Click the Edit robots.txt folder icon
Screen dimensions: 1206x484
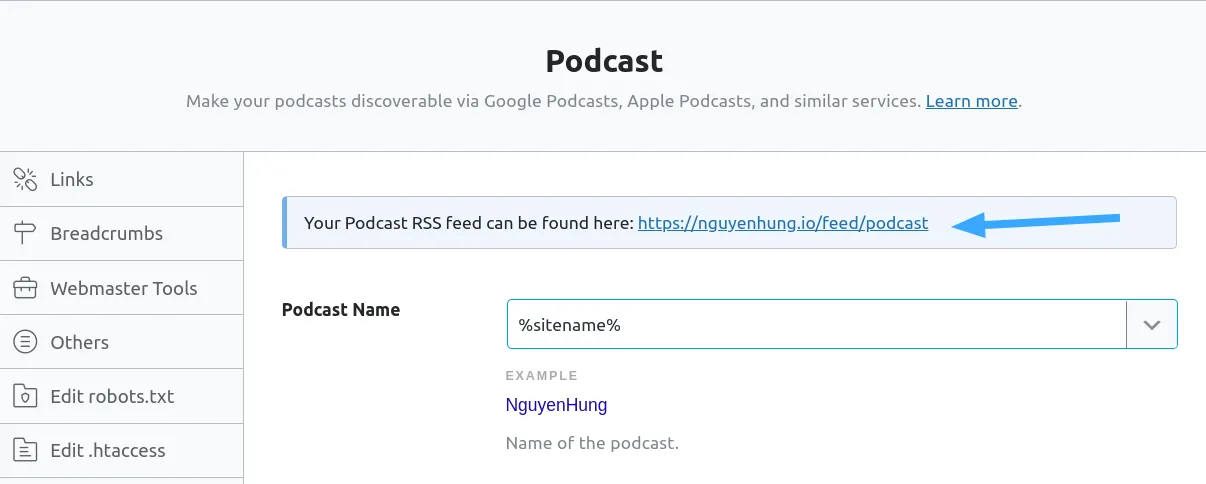[25, 396]
